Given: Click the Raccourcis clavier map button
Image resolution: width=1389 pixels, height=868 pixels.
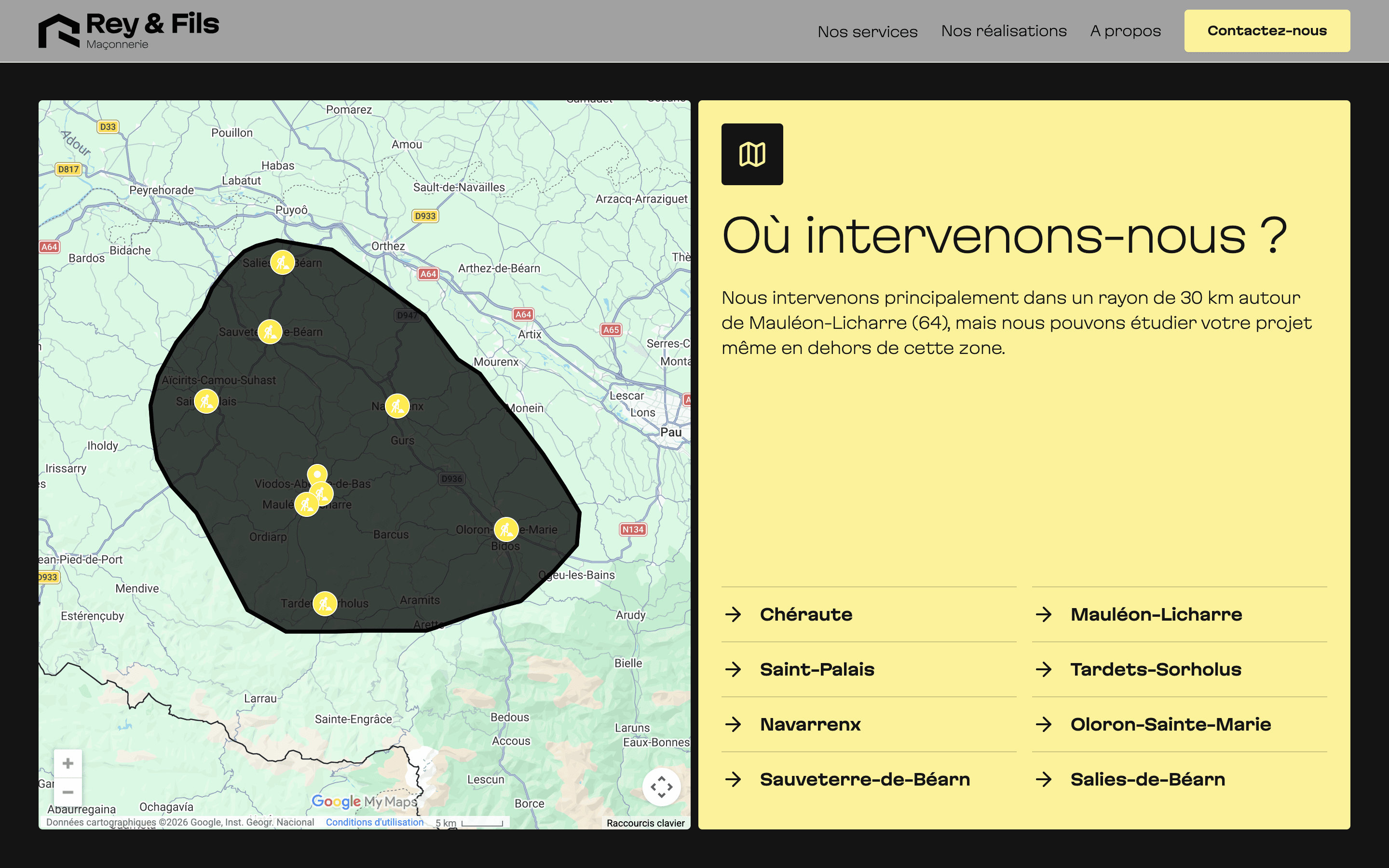Looking at the screenshot, I should coord(645,823).
